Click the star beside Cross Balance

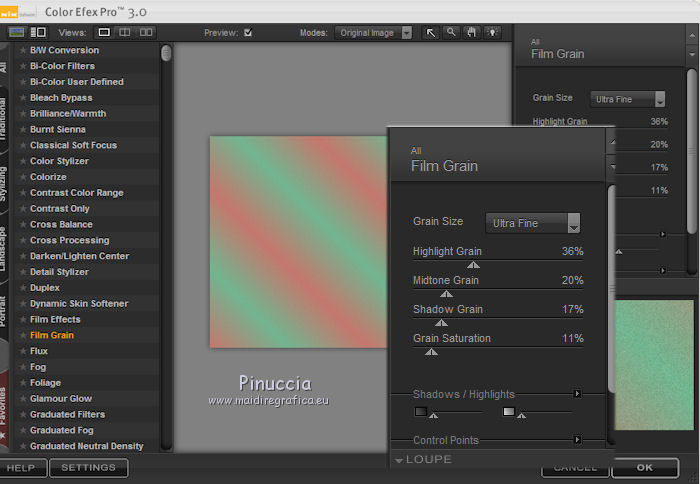(23, 225)
